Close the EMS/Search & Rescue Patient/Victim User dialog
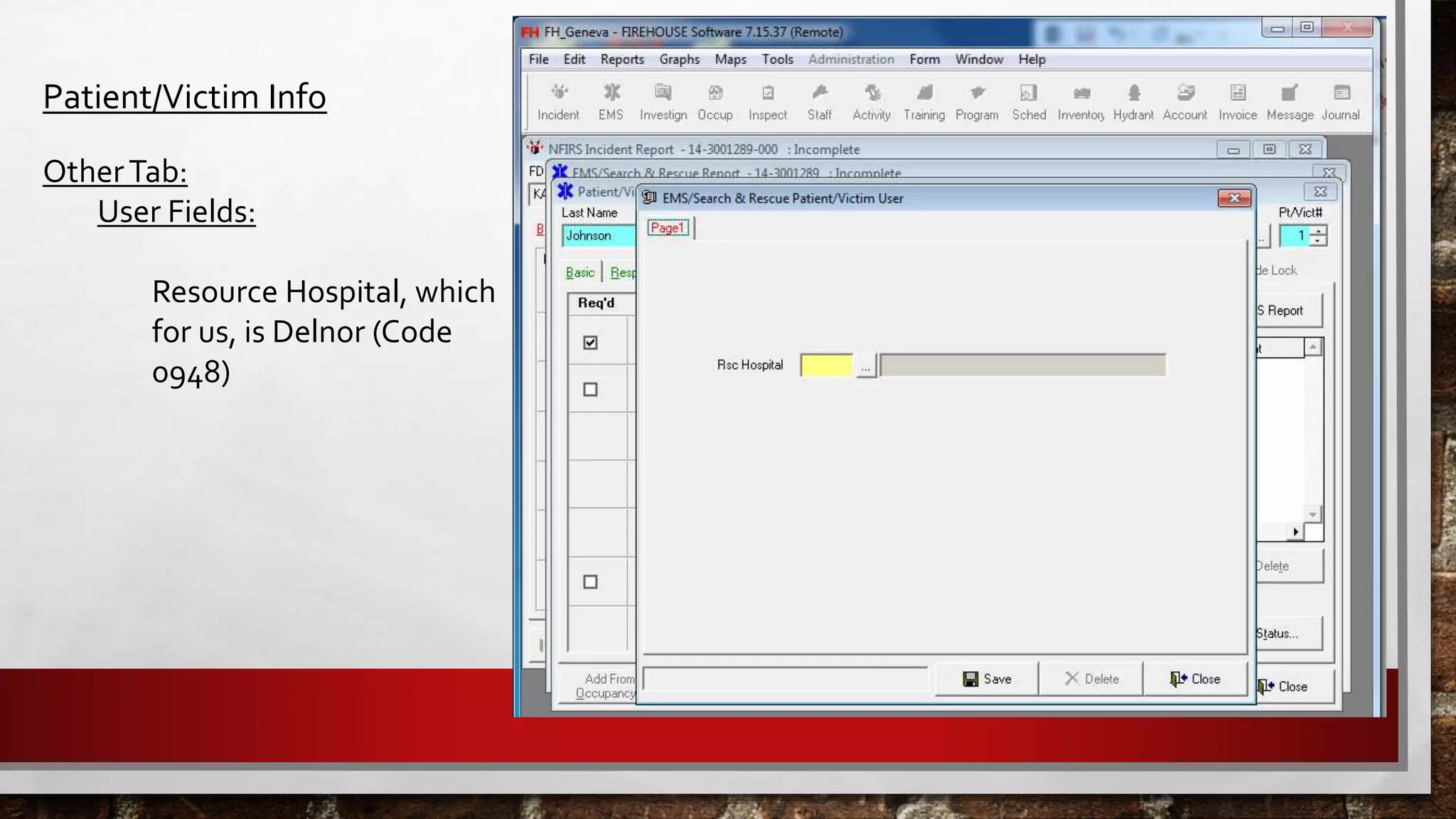 (x=1234, y=198)
